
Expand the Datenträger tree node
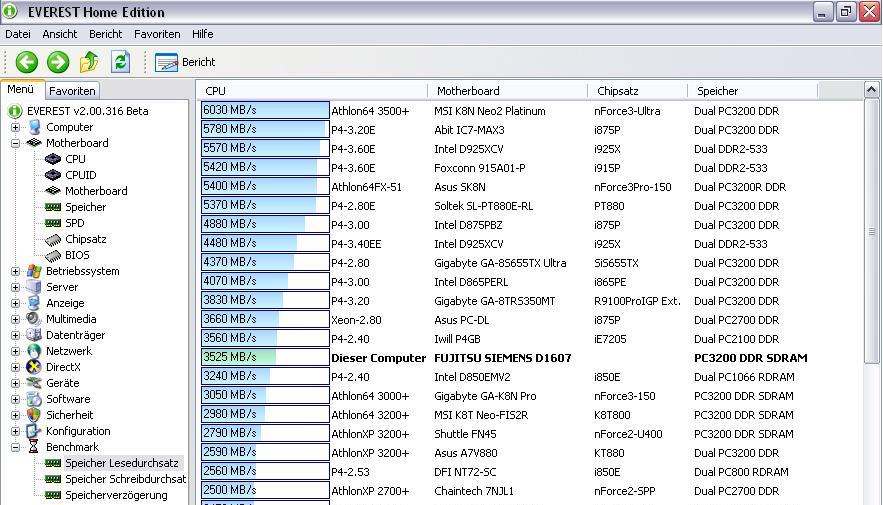(16, 336)
